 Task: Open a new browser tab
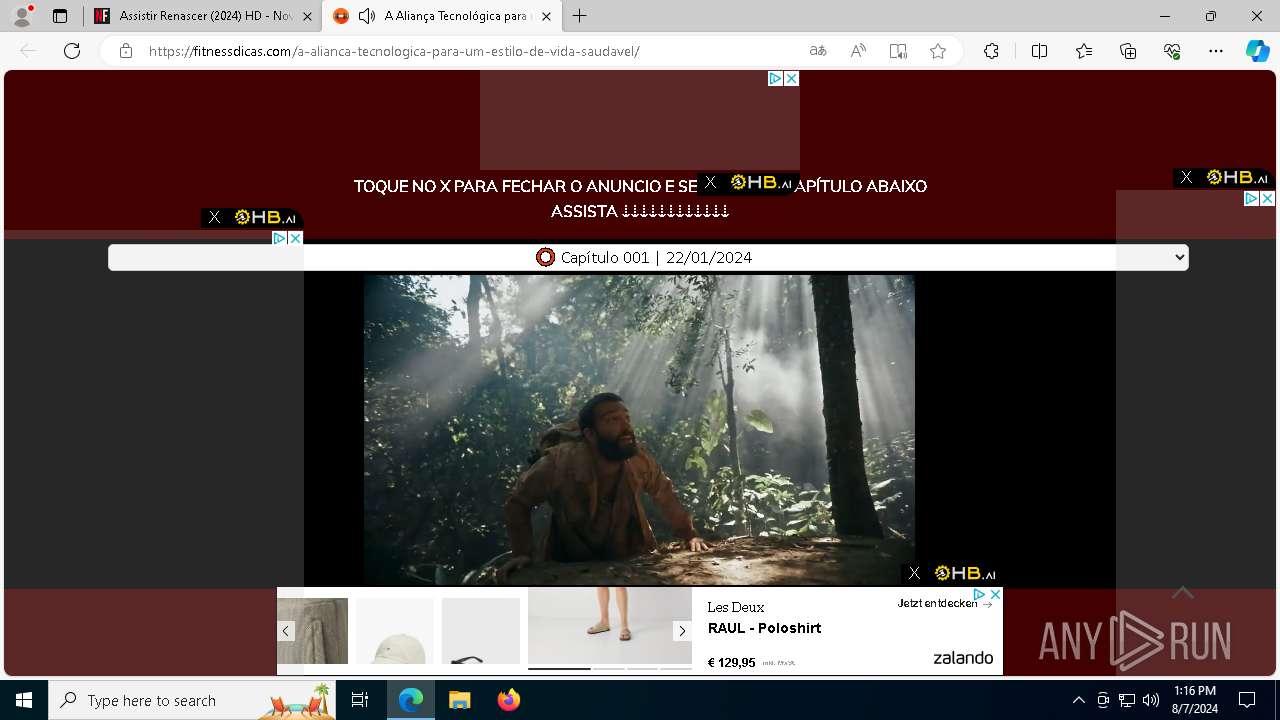pos(579,16)
